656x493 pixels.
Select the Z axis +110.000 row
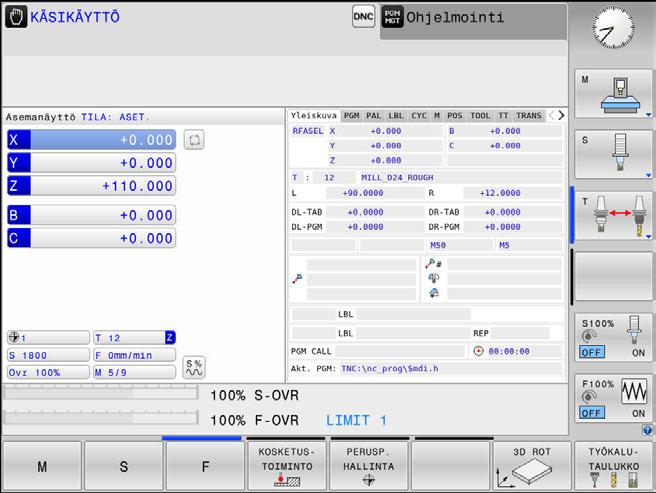(92, 186)
